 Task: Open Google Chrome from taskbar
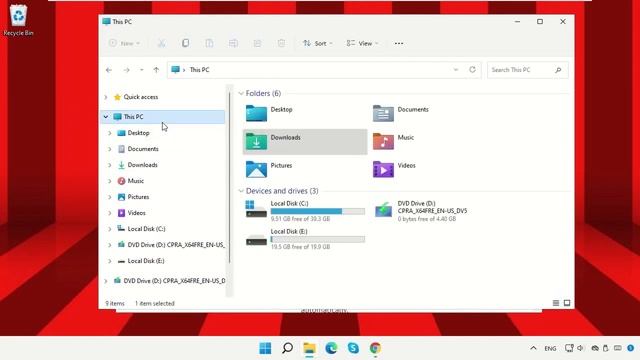(x=375, y=348)
